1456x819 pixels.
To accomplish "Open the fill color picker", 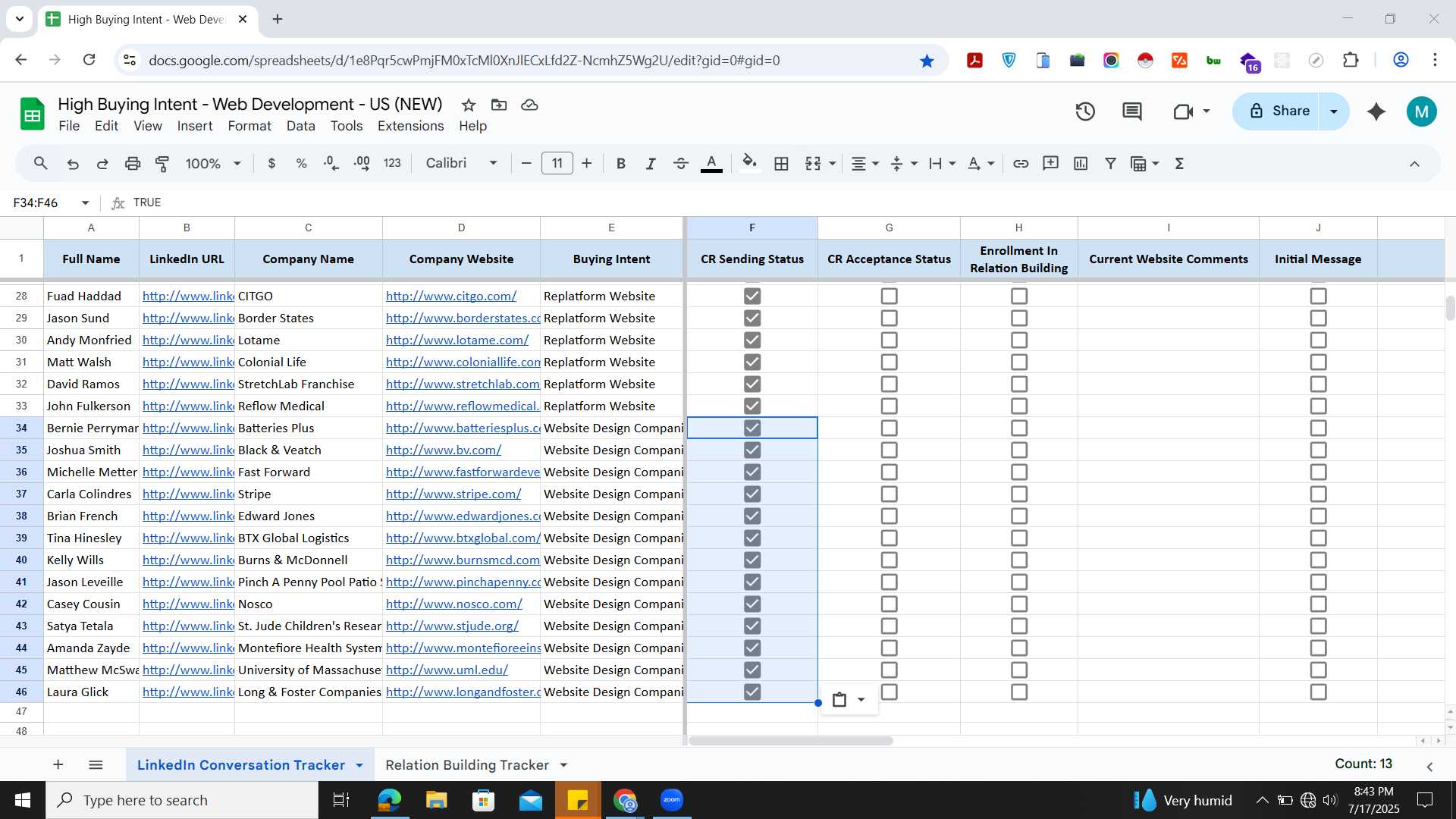I will point(749,164).
